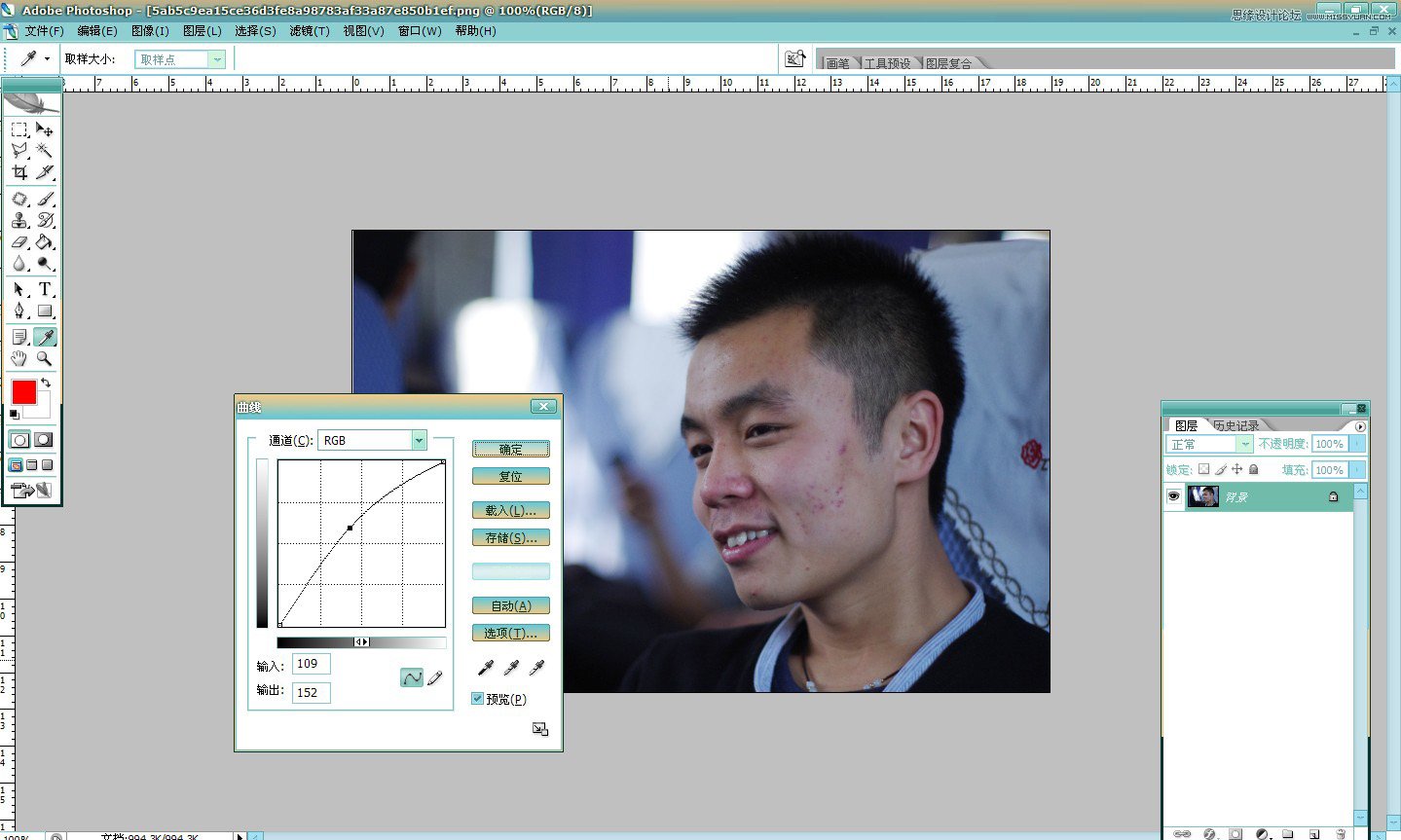Swap foreground and background colors arrow
Viewport: 1401px width, 840px height.
(x=45, y=383)
